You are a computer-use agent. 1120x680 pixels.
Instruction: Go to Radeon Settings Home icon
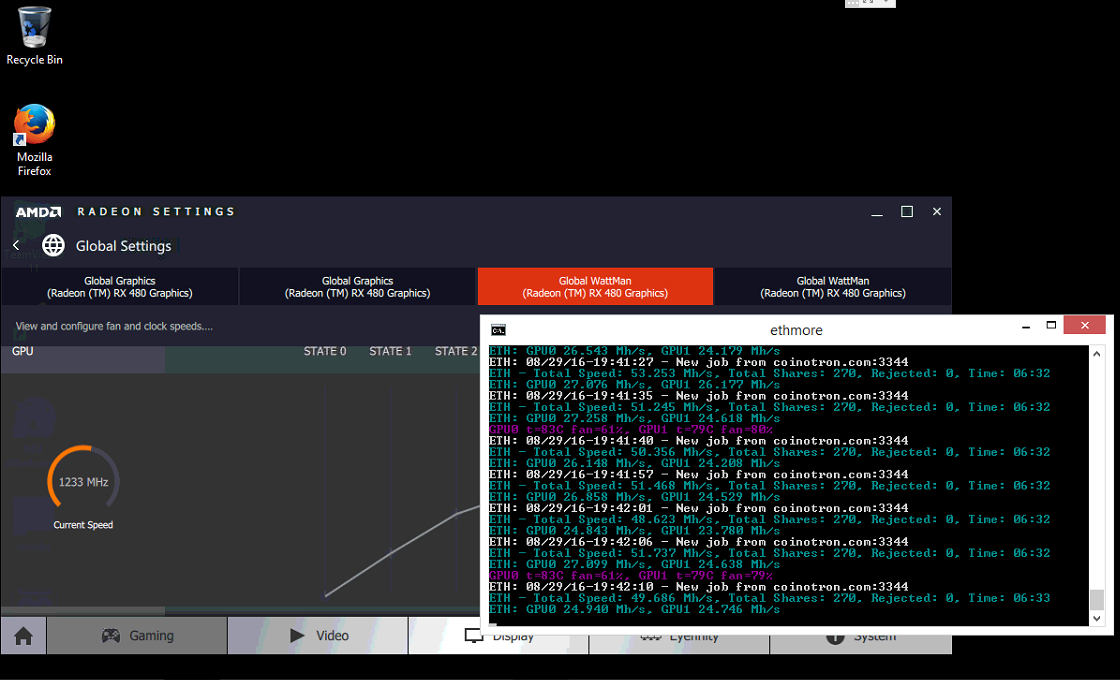(x=24, y=636)
